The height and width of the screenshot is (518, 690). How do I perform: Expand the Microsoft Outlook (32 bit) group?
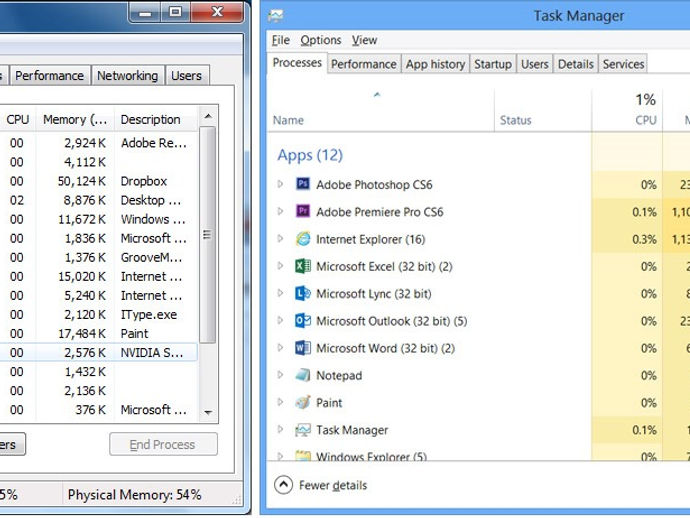pos(280,320)
